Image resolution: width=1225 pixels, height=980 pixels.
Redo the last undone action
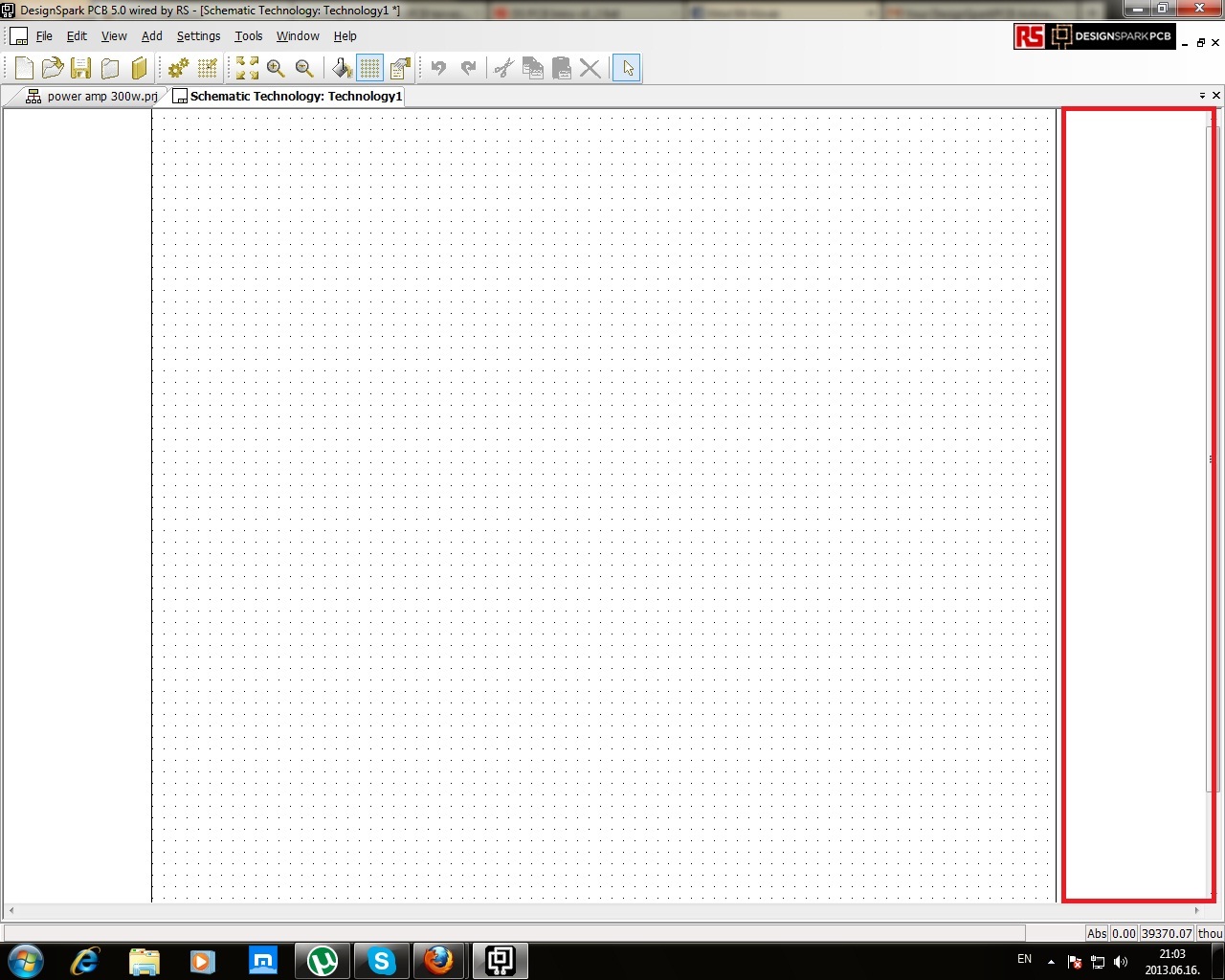468,68
